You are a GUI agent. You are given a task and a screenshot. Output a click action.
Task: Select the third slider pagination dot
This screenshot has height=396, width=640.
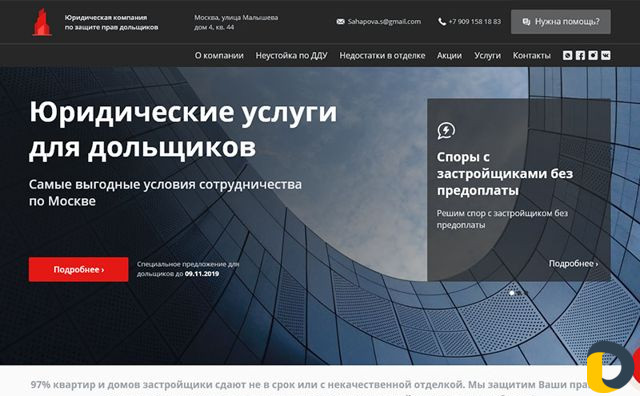526,293
